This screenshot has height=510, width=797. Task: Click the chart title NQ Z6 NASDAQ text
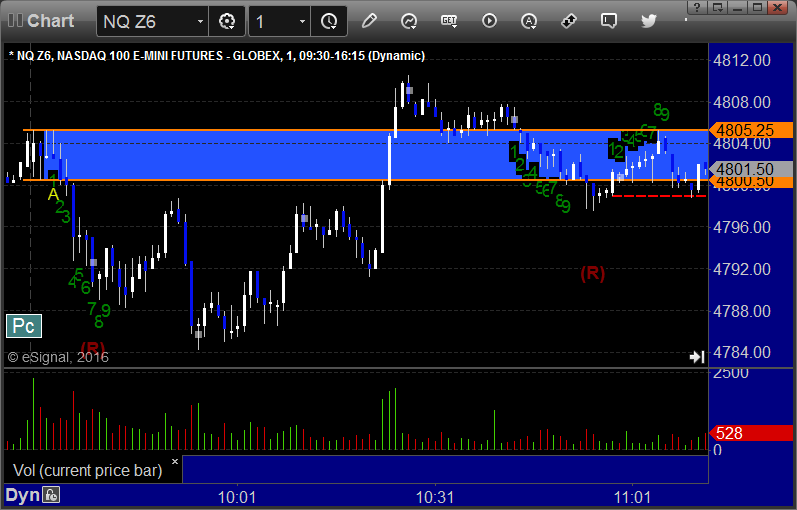(217, 55)
